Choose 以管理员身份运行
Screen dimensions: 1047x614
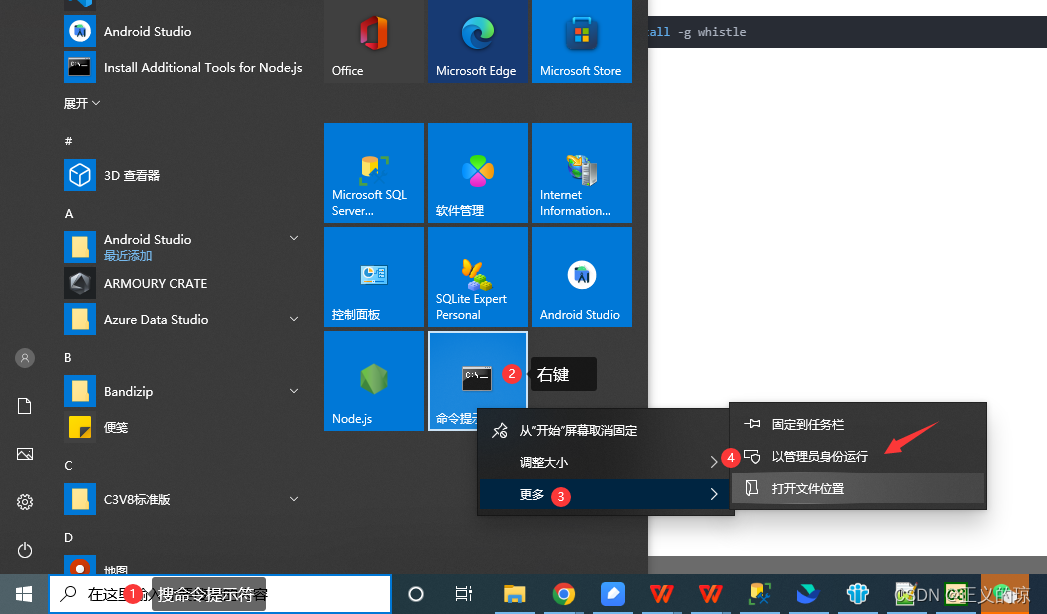tap(858, 456)
